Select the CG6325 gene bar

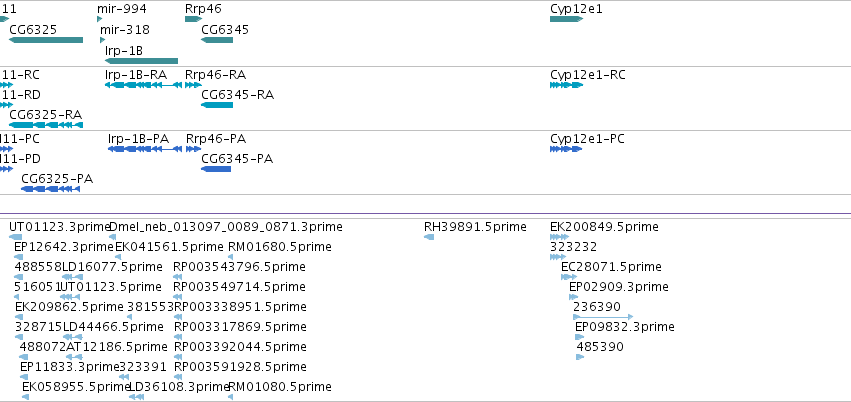tap(46, 40)
